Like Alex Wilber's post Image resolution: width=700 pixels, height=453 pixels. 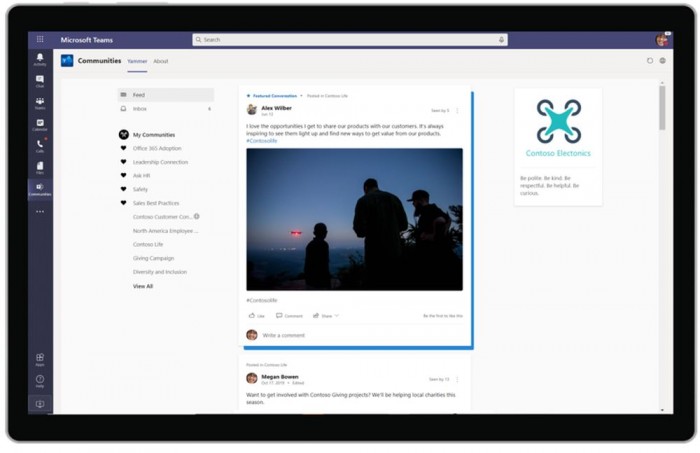click(x=257, y=316)
